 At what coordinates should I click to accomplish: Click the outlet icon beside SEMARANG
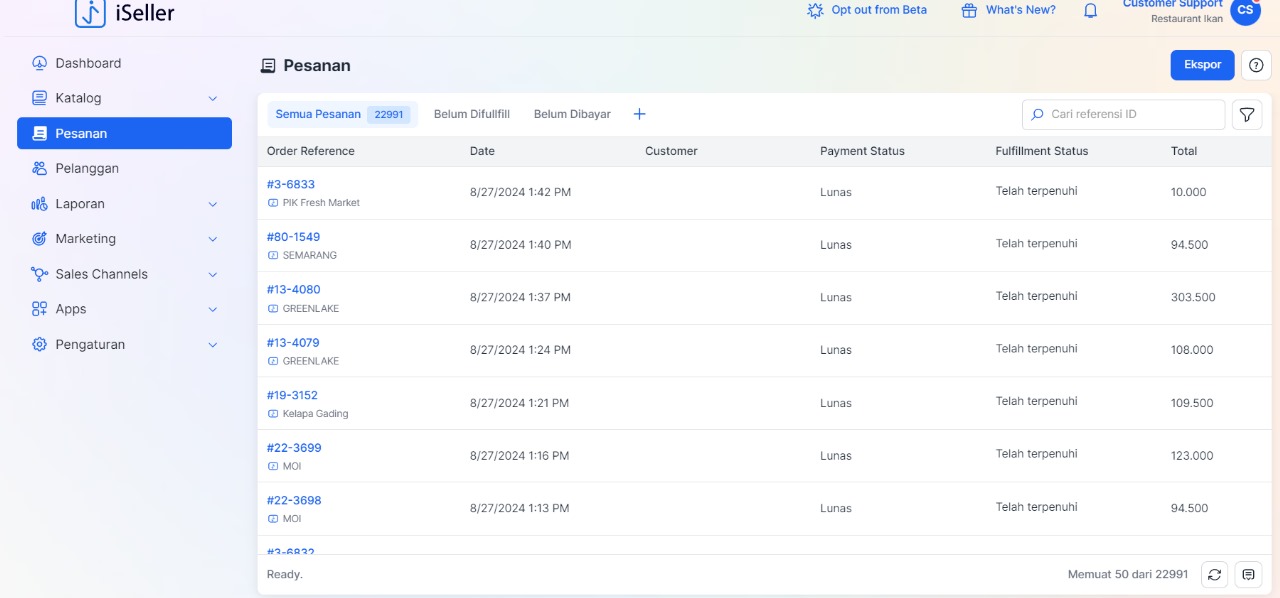click(x=273, y=256)
